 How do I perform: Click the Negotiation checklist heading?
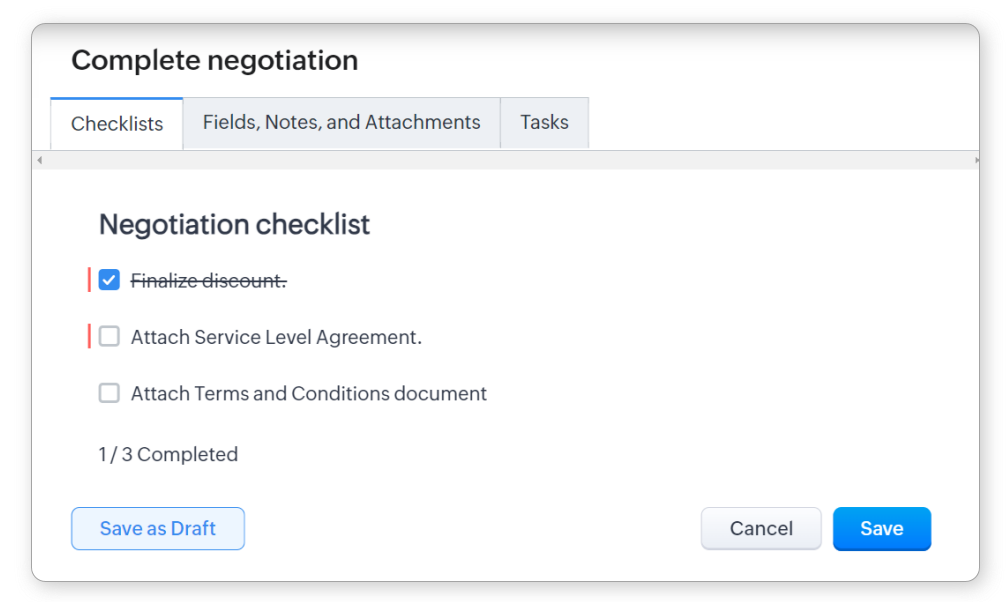[234, 224]
